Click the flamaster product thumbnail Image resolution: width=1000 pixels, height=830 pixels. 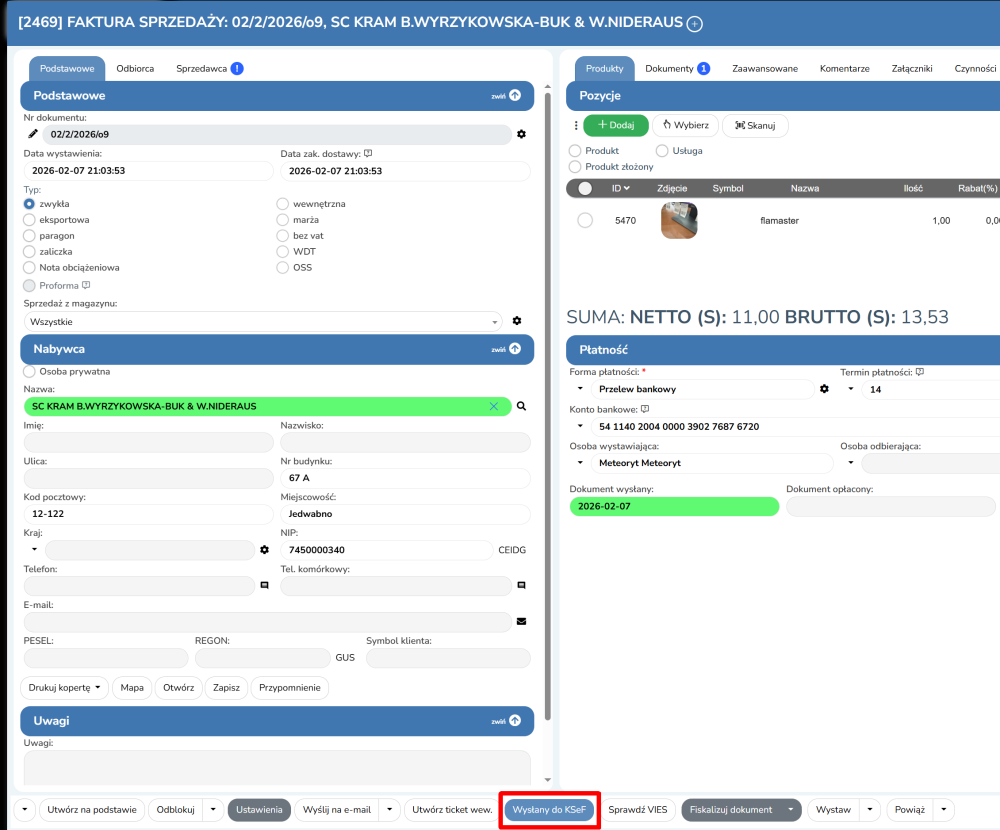coord(679,220)
